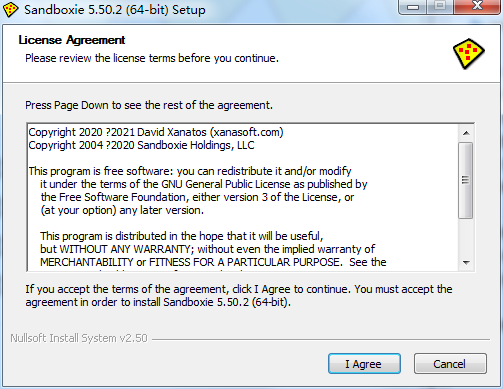Click the window title text Sandboxie 5.50.2 Setup
Screen dimensions: 503x389
click(x=115, y=10)
